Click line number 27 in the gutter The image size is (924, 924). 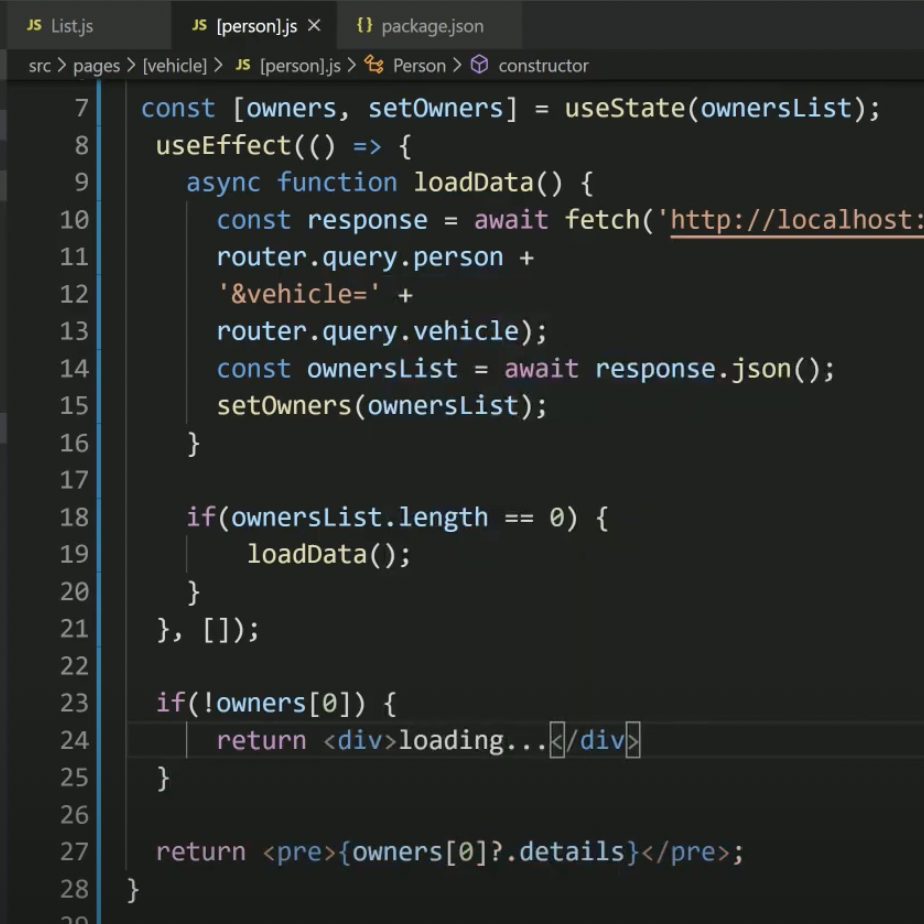click(74, 852)
